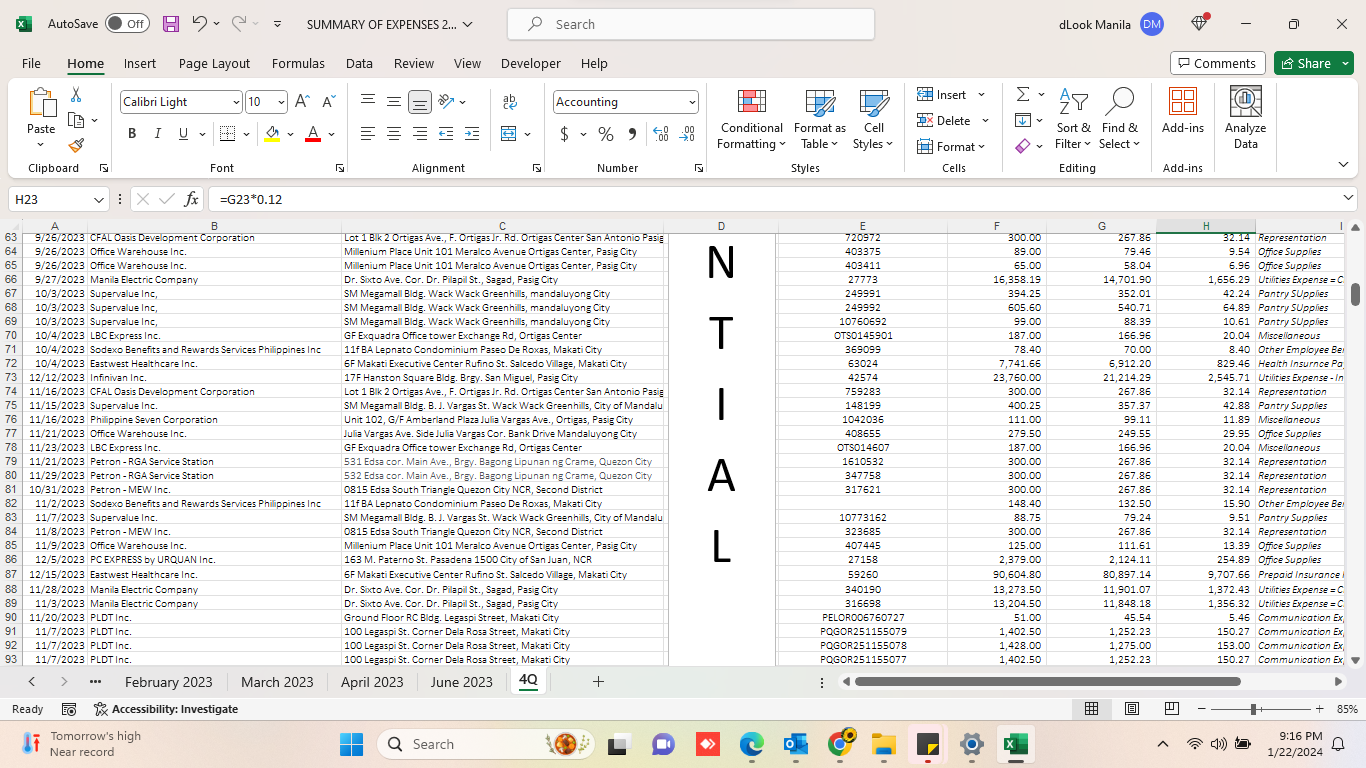The width and height of the screenshot is (1366, 768).
Task: Click the Increase Font Size icon
Action: click(x=304, y=102)
